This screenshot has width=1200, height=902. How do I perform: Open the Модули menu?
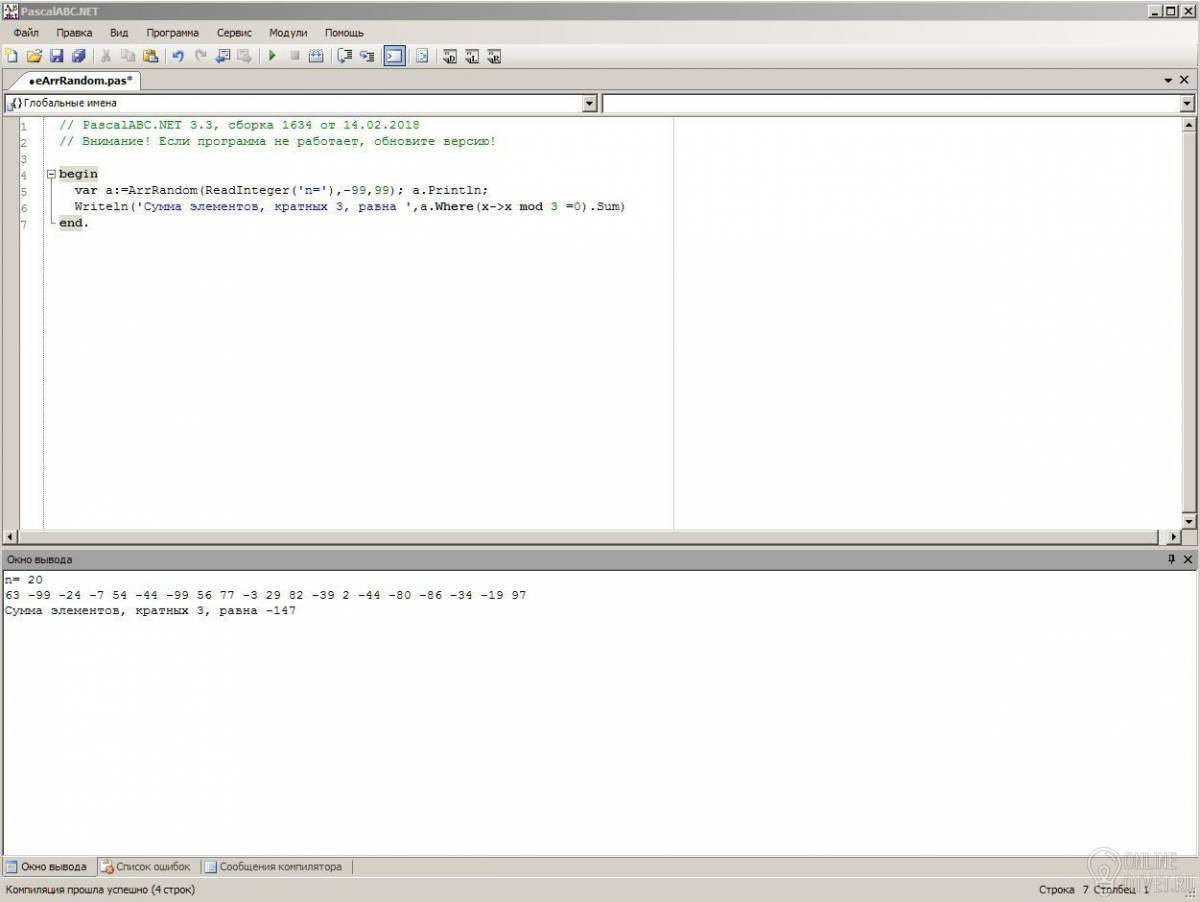(288, 33)
